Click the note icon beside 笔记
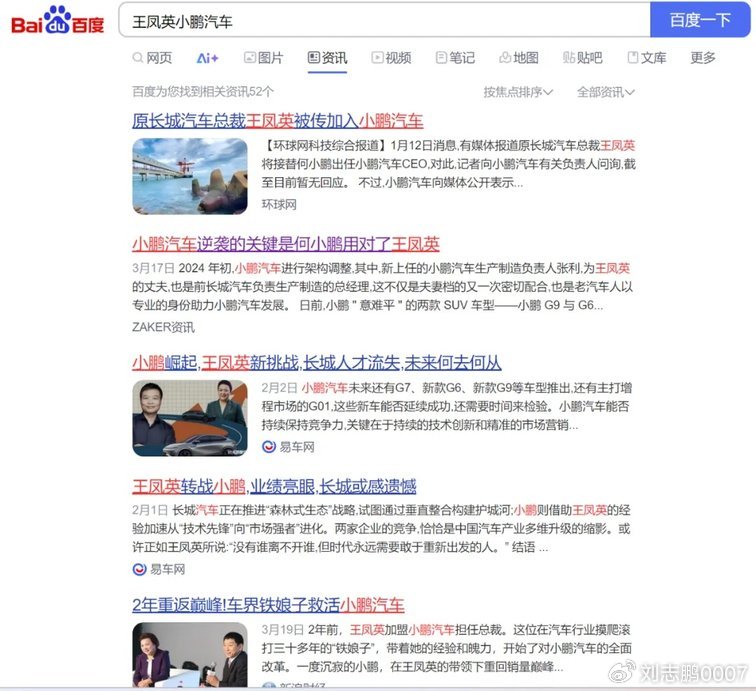The height and width of the screenshot is (691, 756). click(441, 58)
